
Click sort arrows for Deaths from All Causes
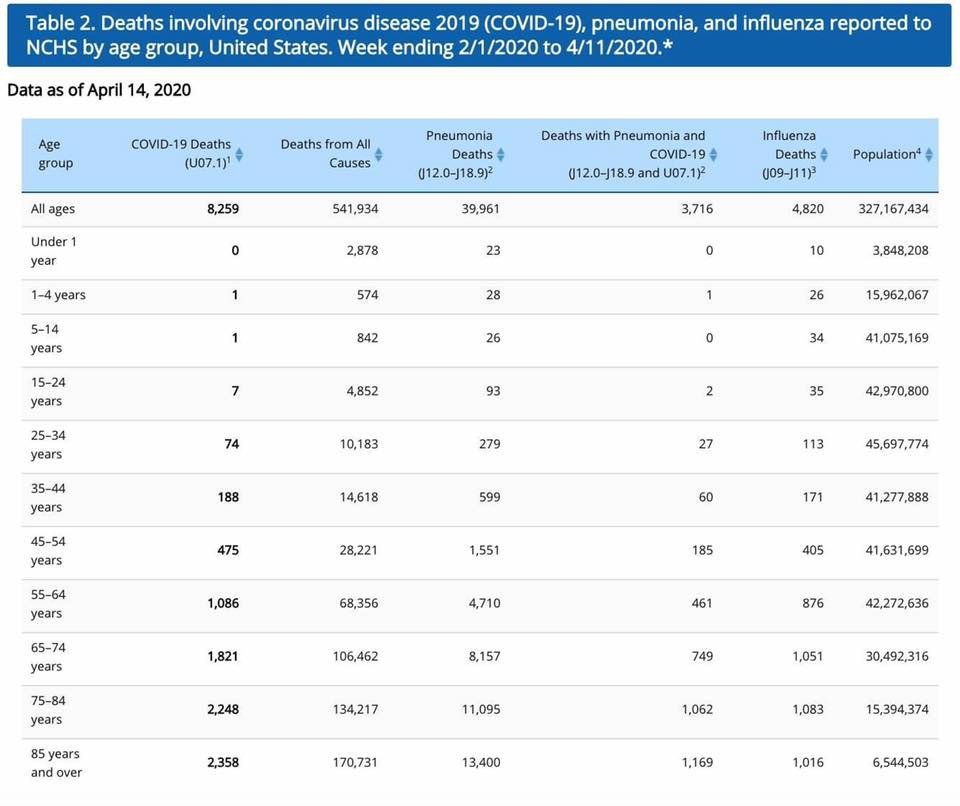[378, 154]
